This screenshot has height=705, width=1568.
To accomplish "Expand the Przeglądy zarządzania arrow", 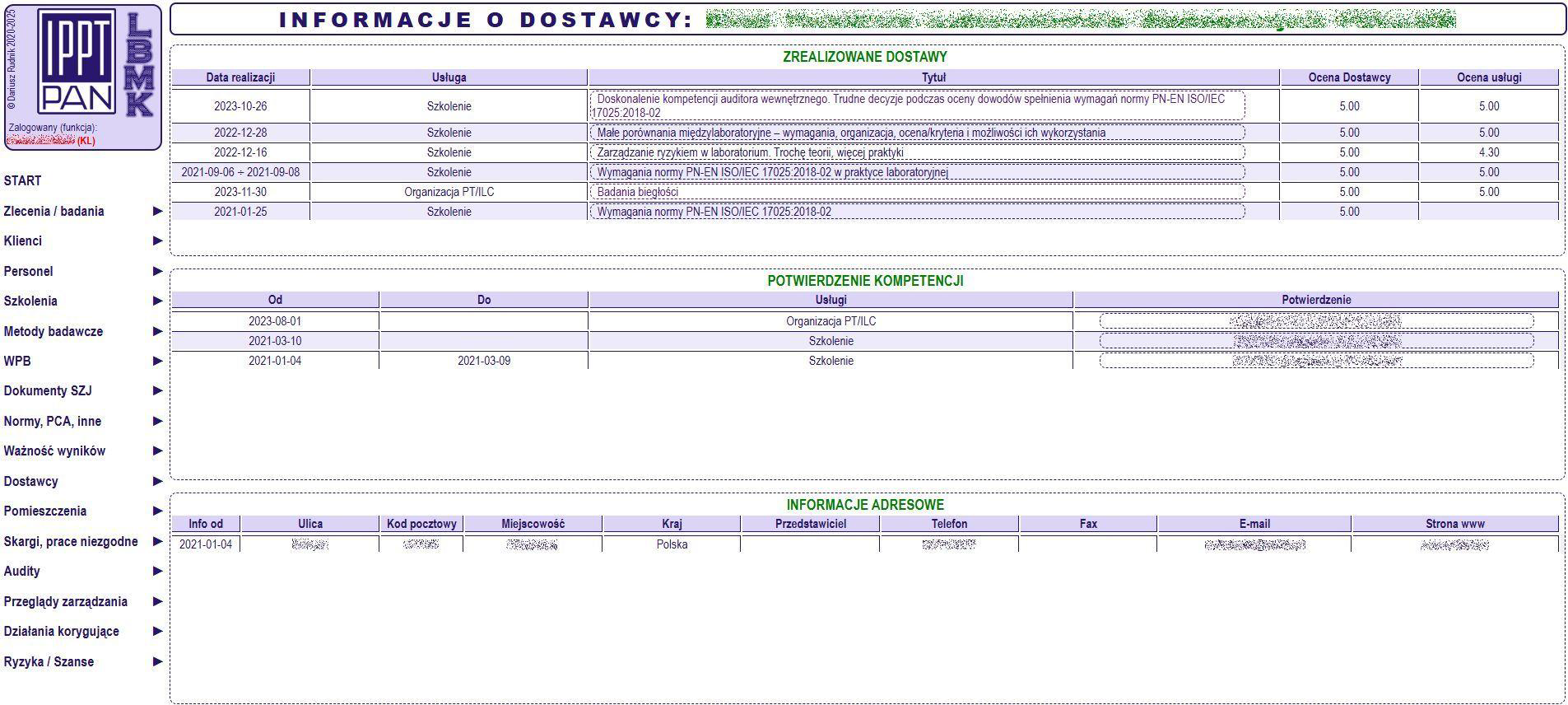I will coord(157,602).
